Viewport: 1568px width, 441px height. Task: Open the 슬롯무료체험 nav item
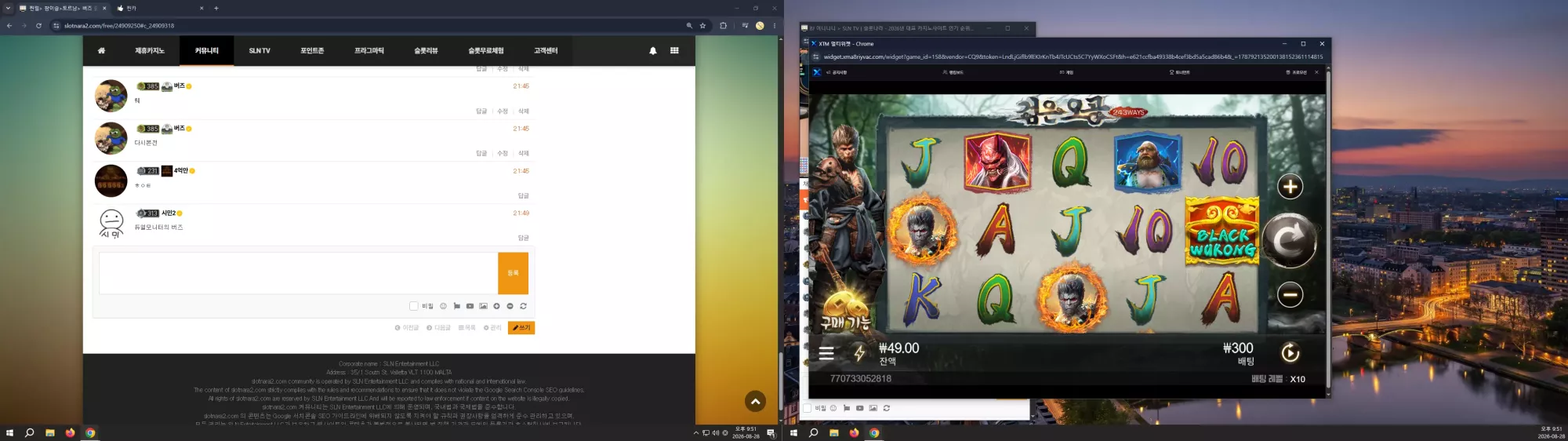pos(486,51)
